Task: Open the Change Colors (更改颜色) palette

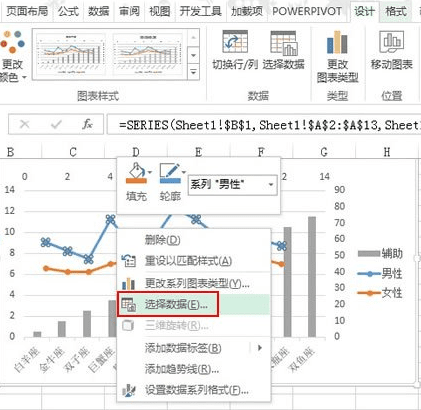Action: (13, 57)
